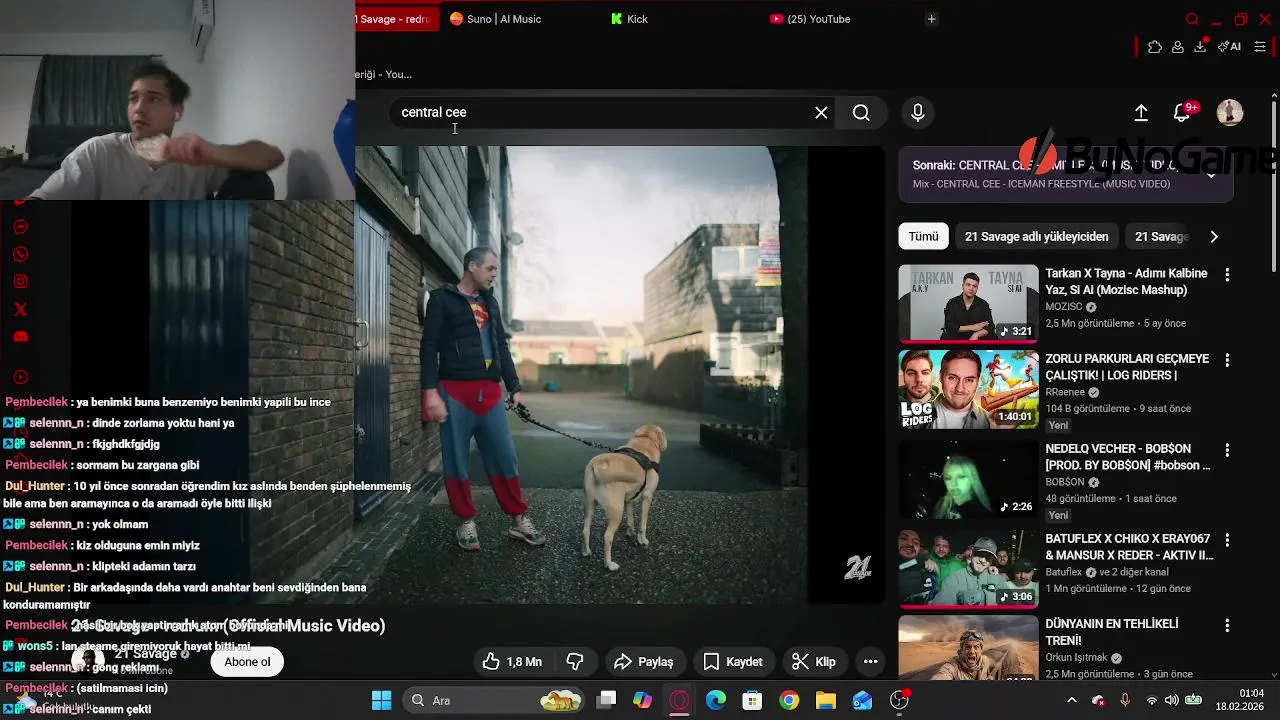Create a clip with Klip button

(x=814, y=661)
